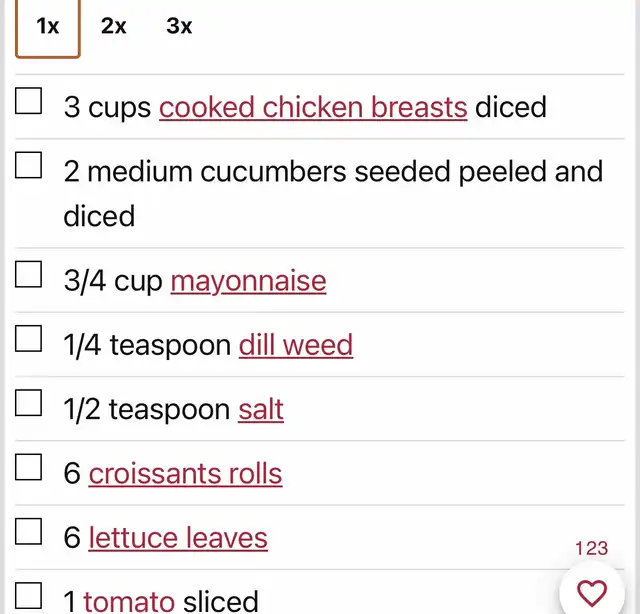Visit the croissants rolls link
640x614 pixels.
pos(185,474)
